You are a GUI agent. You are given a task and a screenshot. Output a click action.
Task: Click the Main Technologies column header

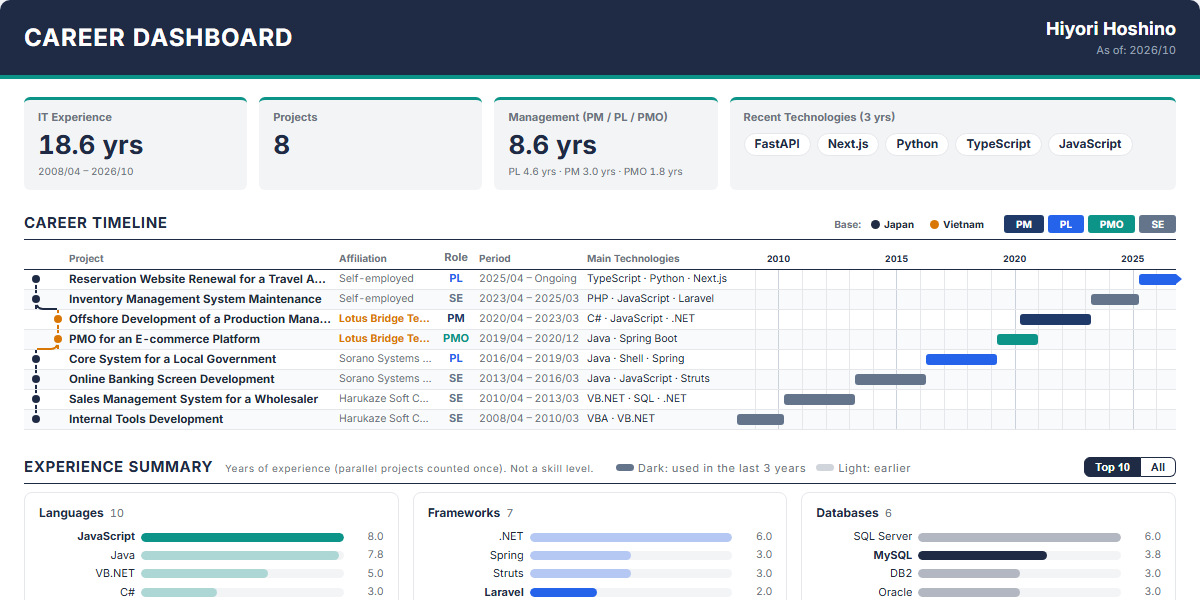click(x=633, y=259)
